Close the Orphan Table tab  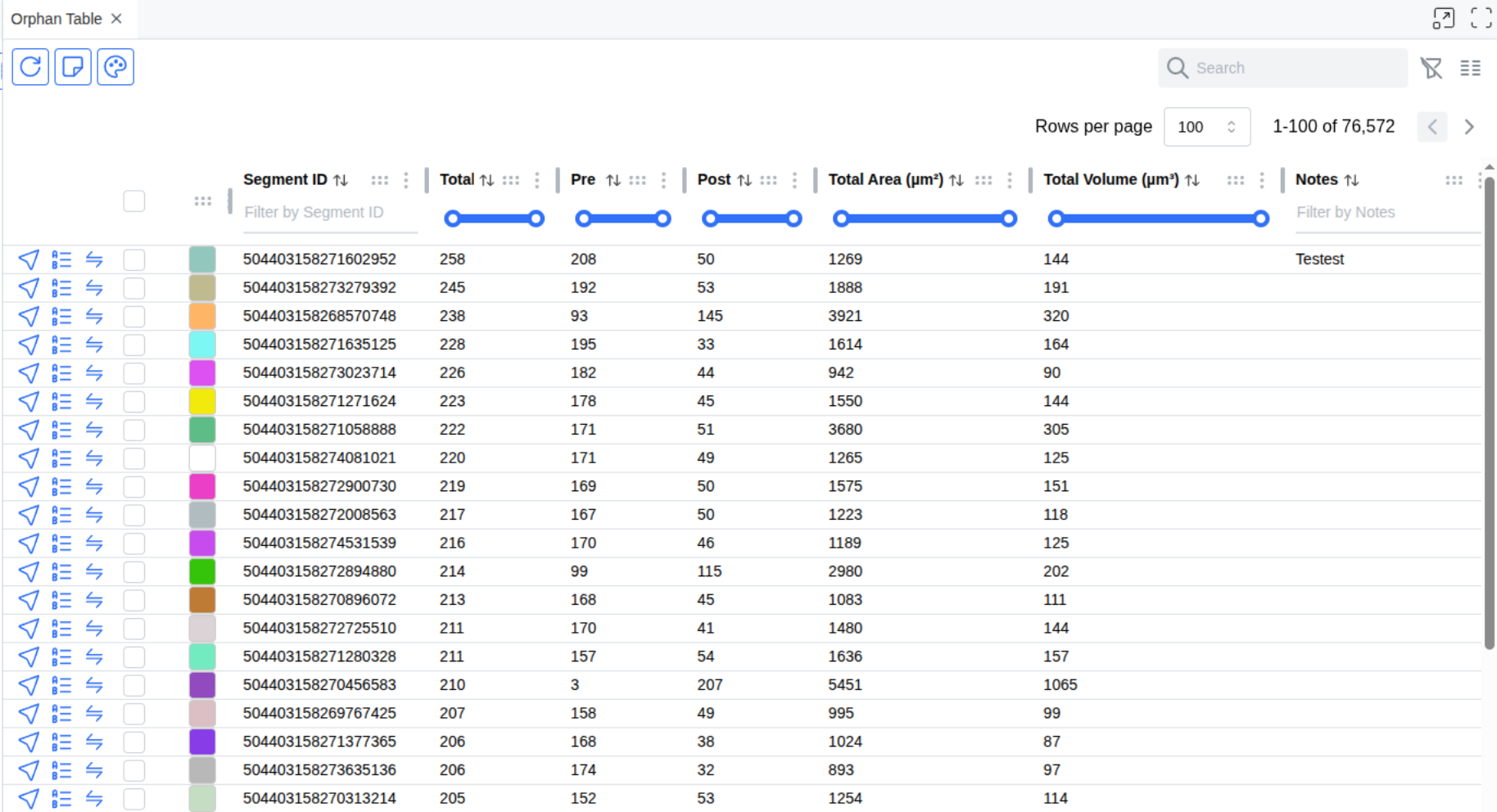[x=116, y=19]
